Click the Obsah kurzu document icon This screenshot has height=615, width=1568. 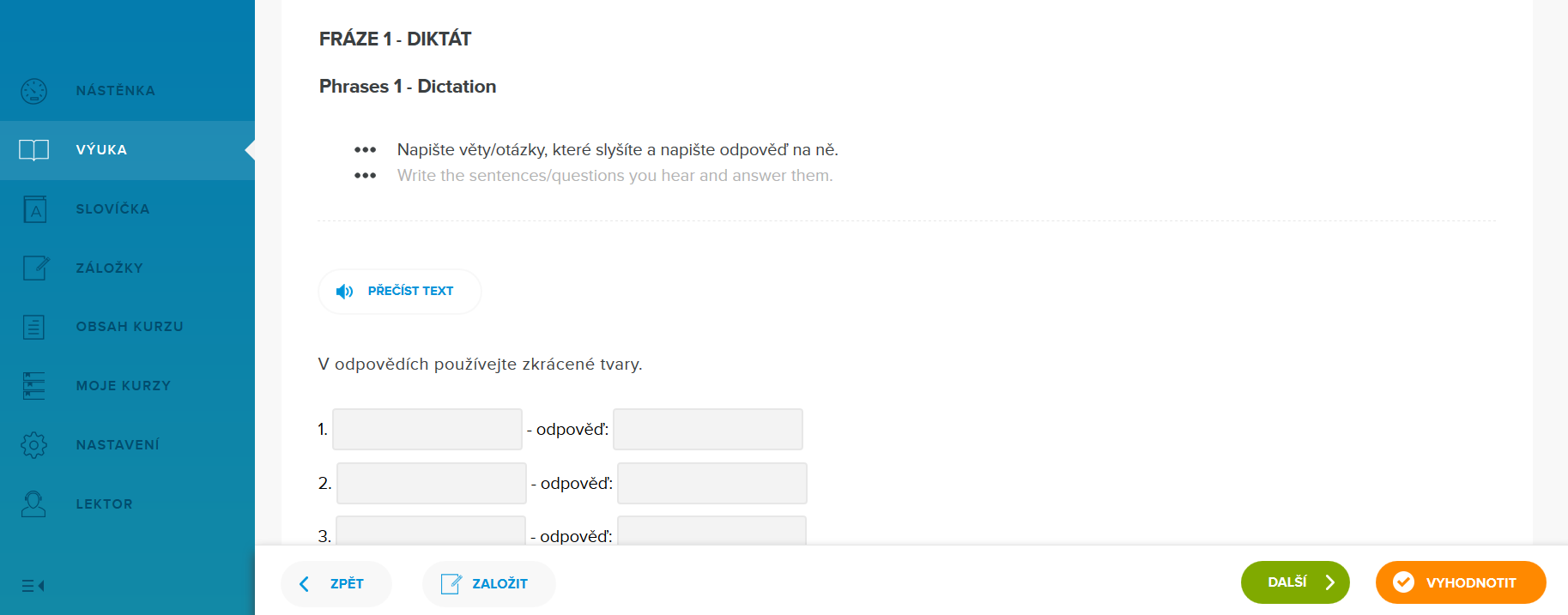pyautogui.click(x=34, y=327)
